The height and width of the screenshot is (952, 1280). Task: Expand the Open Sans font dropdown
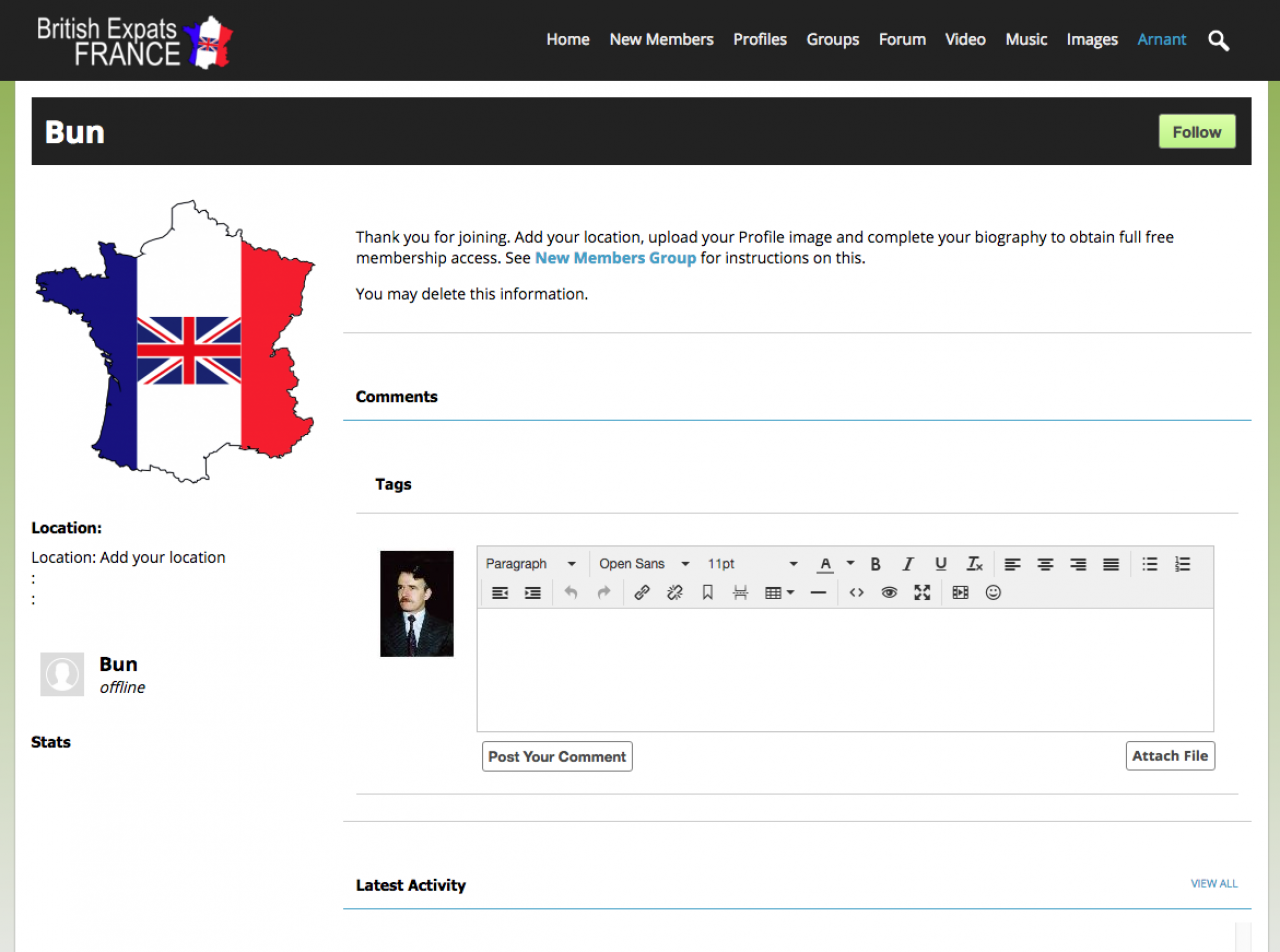click(x=644, y=564)
